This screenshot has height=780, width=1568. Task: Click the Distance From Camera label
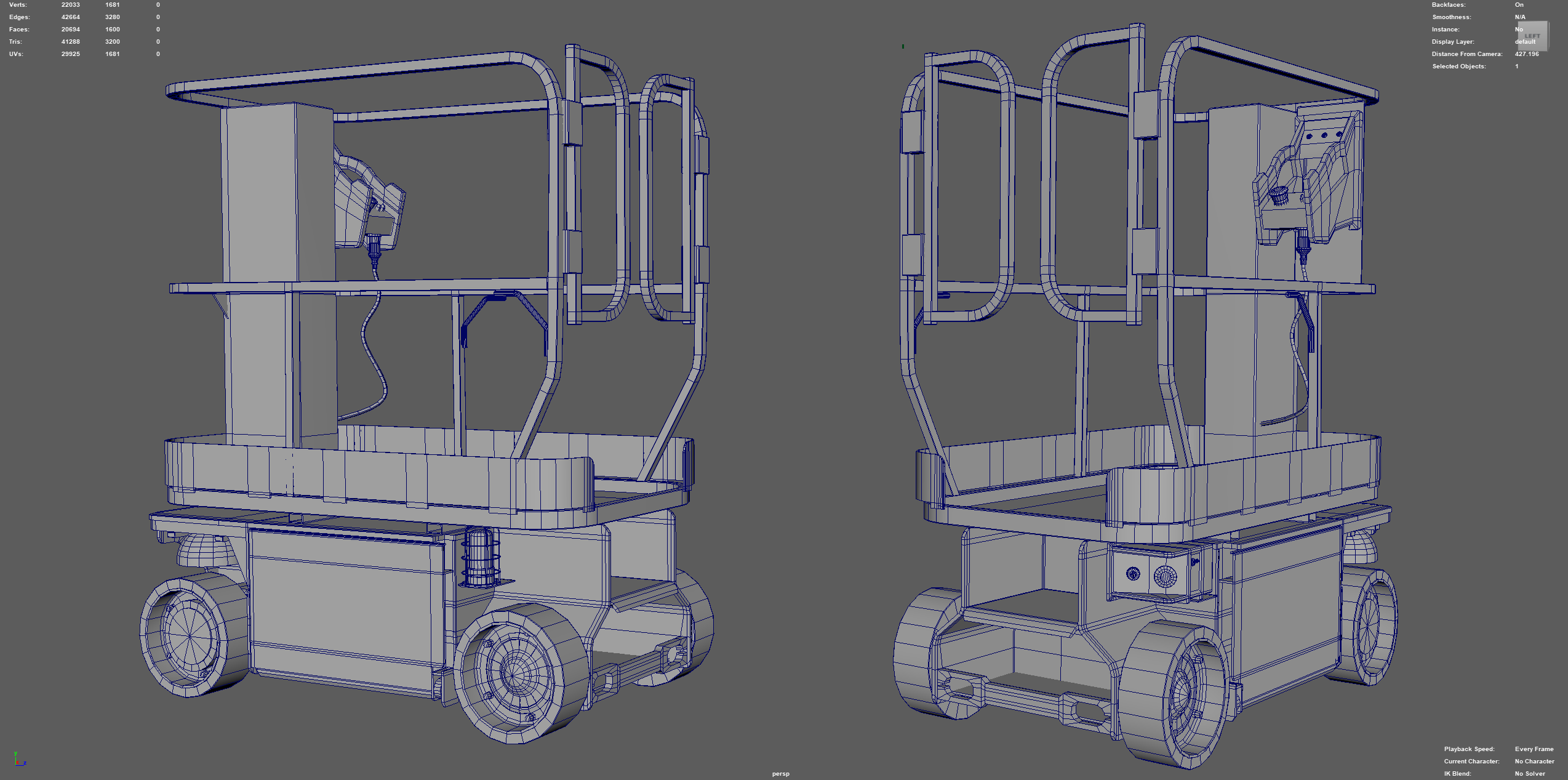coord(1467,54)
